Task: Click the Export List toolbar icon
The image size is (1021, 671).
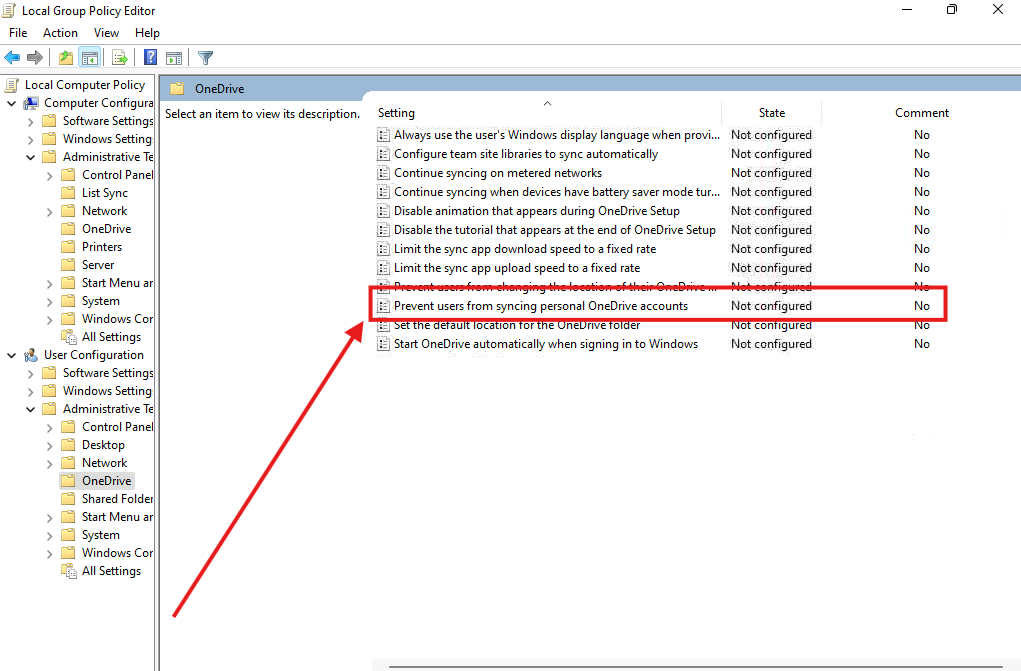Action: [x=120, y=57]
